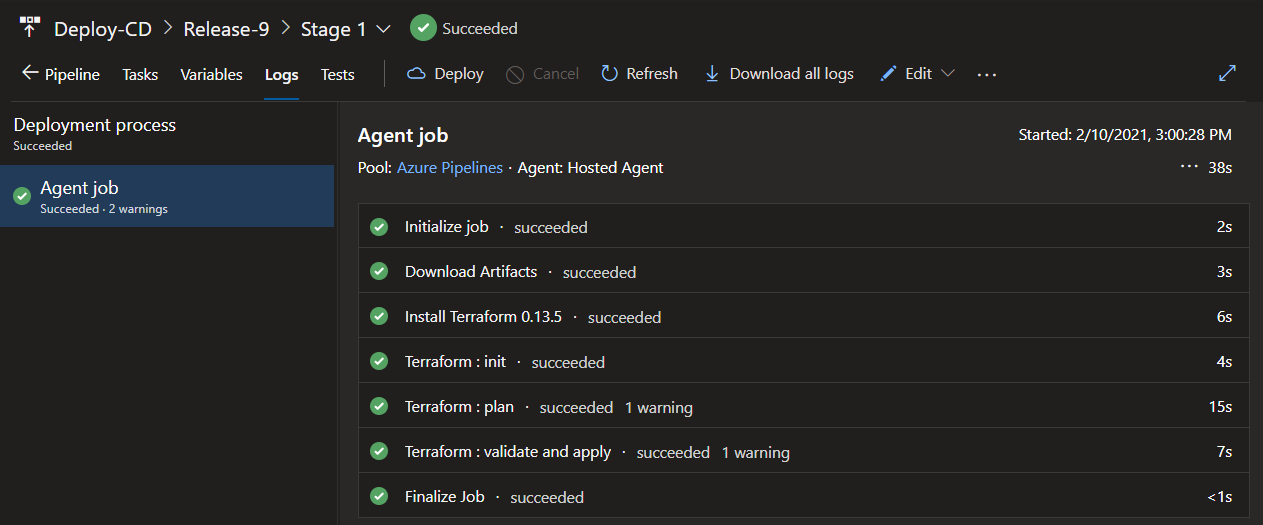Switch to the Variables tab
The height and width of the screenshot is (525, 1263).
[211, 74]
